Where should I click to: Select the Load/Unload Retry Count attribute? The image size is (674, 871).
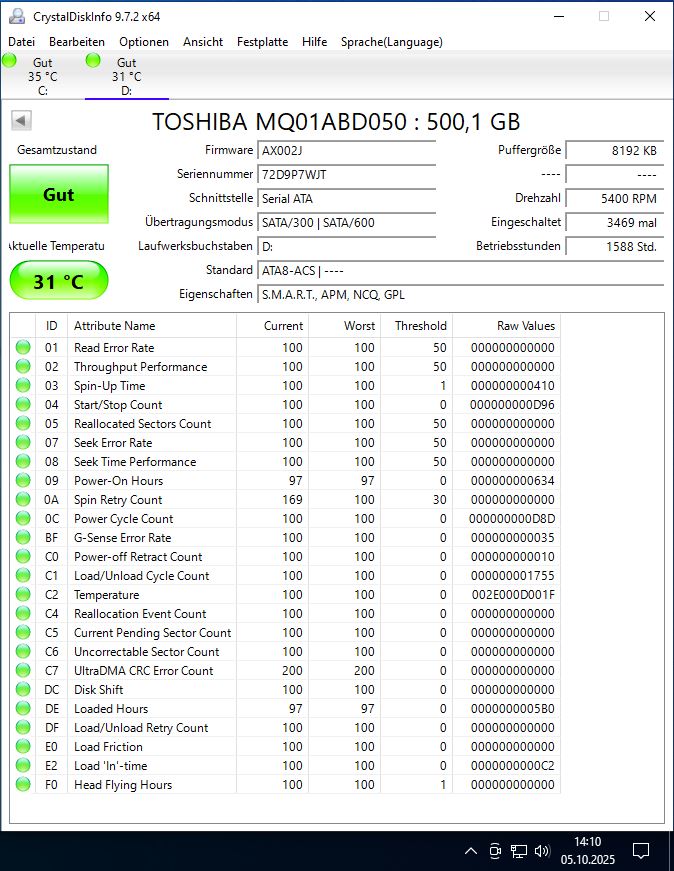click(141, 728)
